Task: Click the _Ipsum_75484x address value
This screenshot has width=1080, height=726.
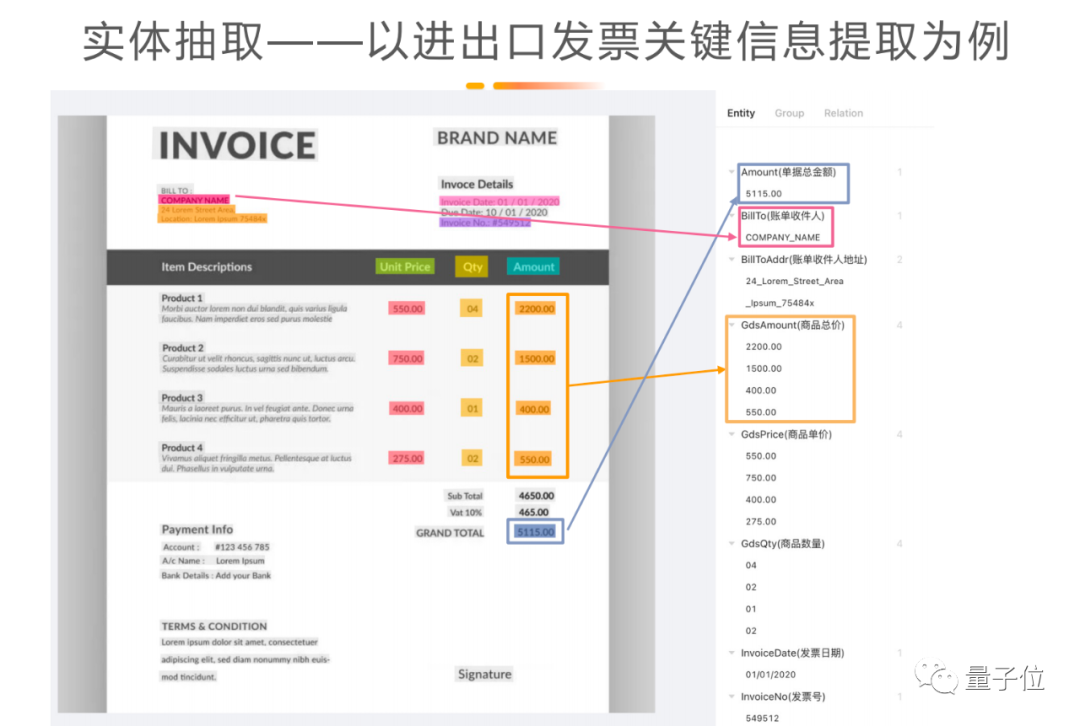Action: click(x=779, y=303)
